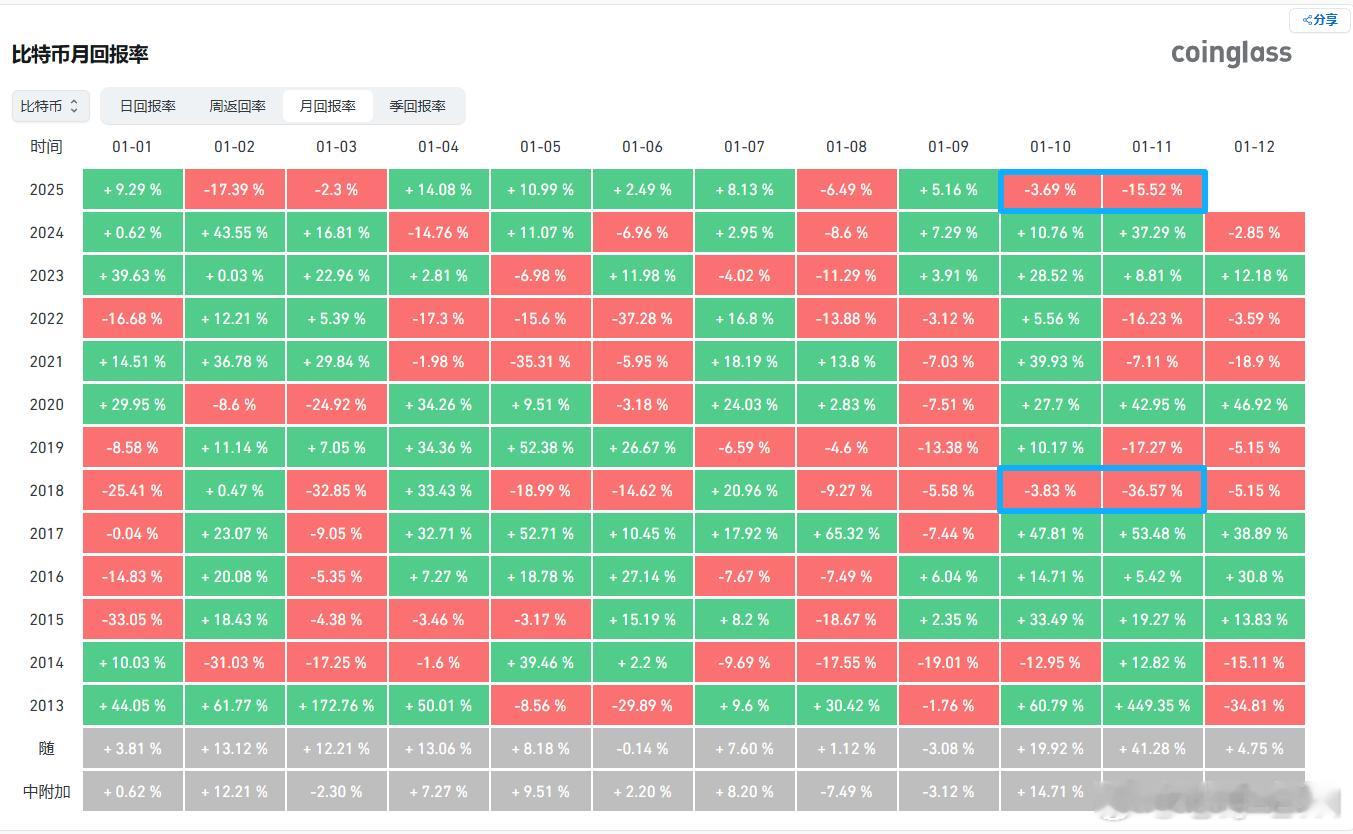Switch to the 日回报率 tab
This screenshot has height=834, width=1353.
click(148, 106)
